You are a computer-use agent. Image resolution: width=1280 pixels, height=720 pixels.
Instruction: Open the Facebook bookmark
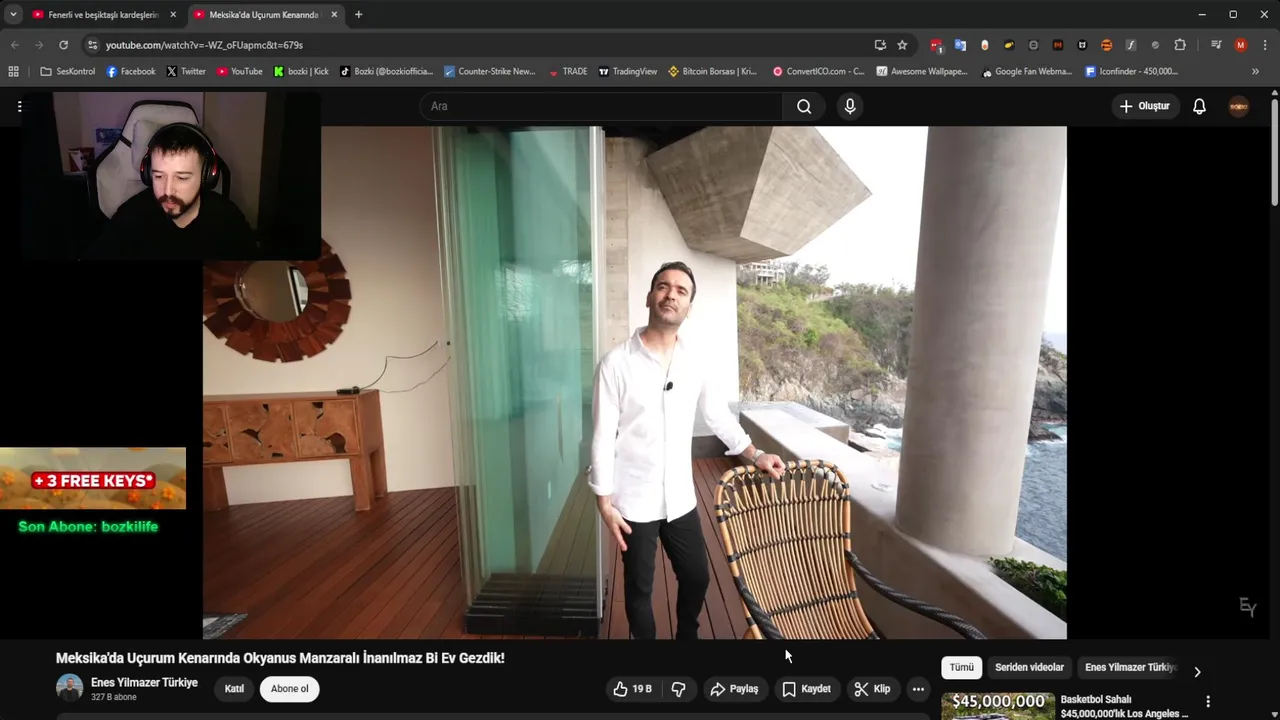tap(131, 71)
